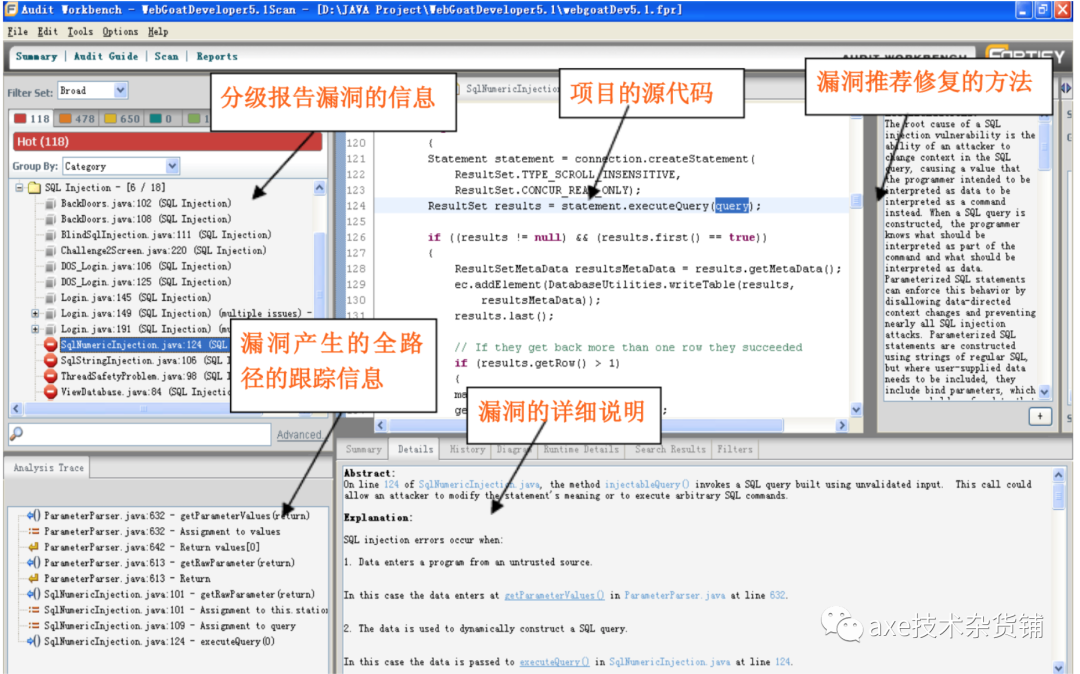Select BackDoors.java:108 SQL Injection issue
Viewport: 1080px width, 674px height.
click(145, 219)
